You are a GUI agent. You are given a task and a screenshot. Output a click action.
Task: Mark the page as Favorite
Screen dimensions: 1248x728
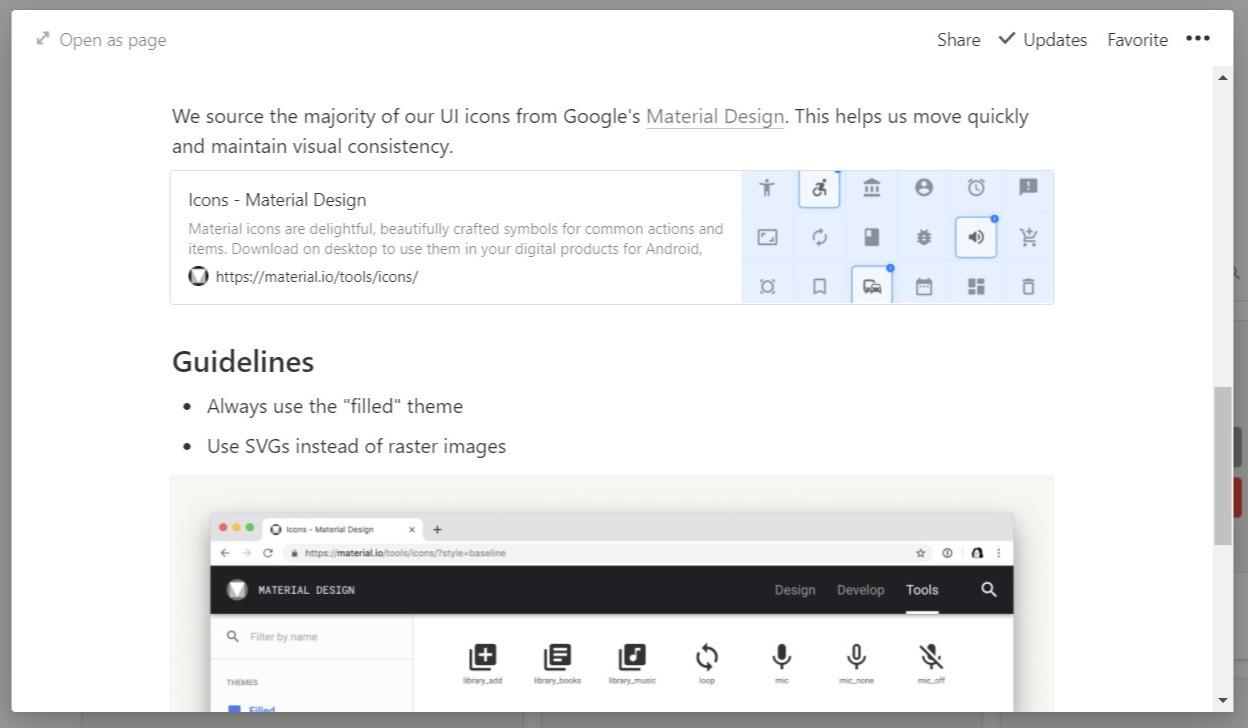1137,40
